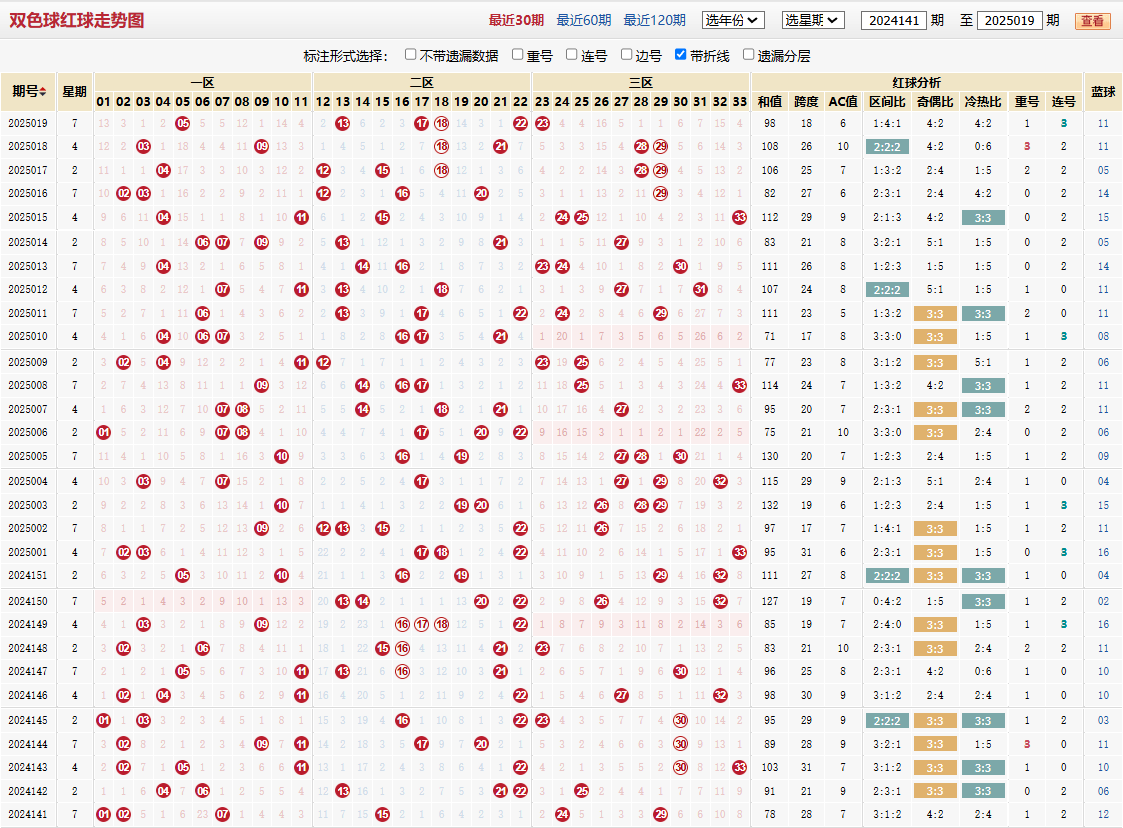Click red ball 19 in row 2025005
Screen dimensions: 1123x828
[461, 456]
